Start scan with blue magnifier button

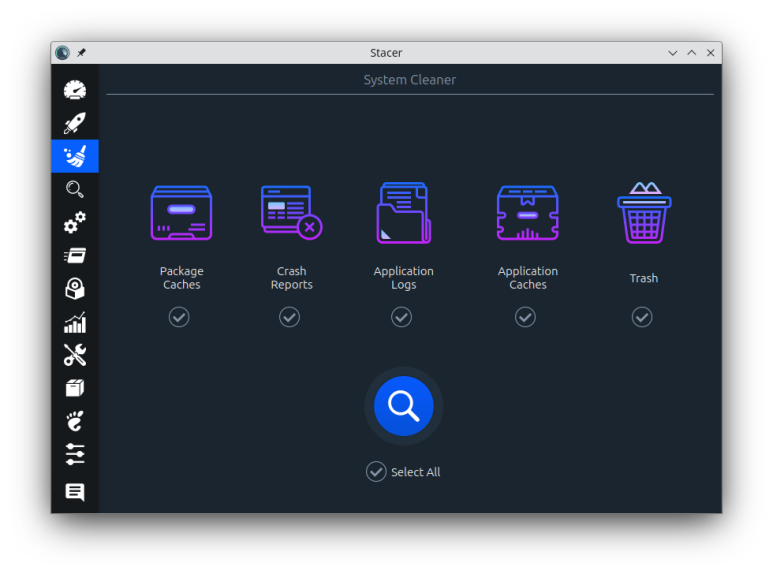coord(404,406)
